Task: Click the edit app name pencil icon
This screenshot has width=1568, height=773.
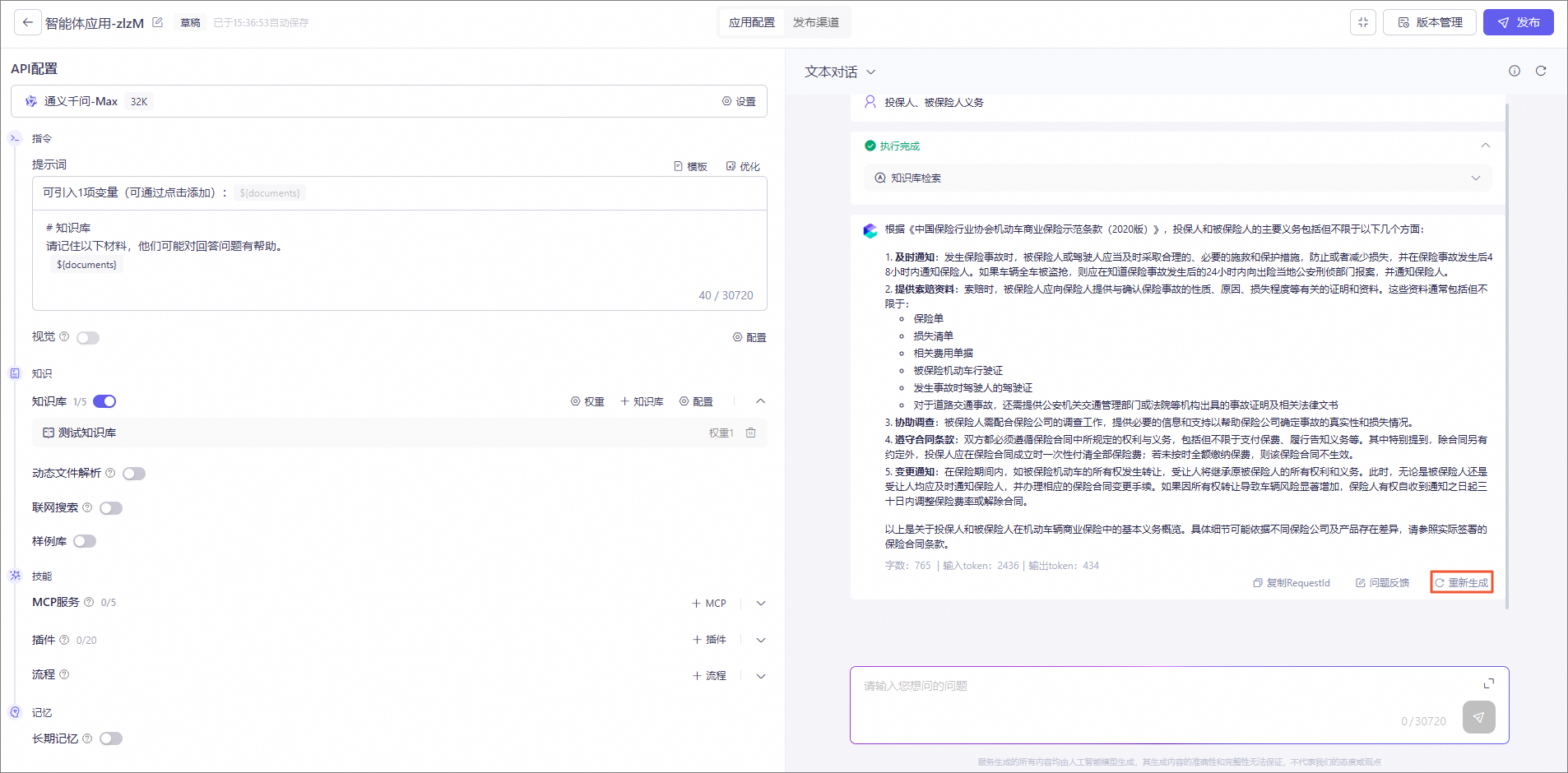Action: tap(158, 23)
